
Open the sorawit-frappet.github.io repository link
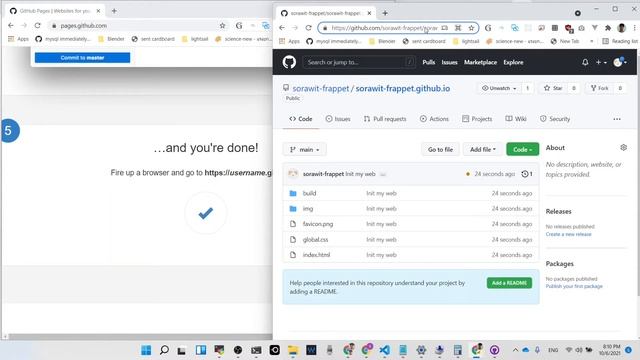tap(402, 88)
